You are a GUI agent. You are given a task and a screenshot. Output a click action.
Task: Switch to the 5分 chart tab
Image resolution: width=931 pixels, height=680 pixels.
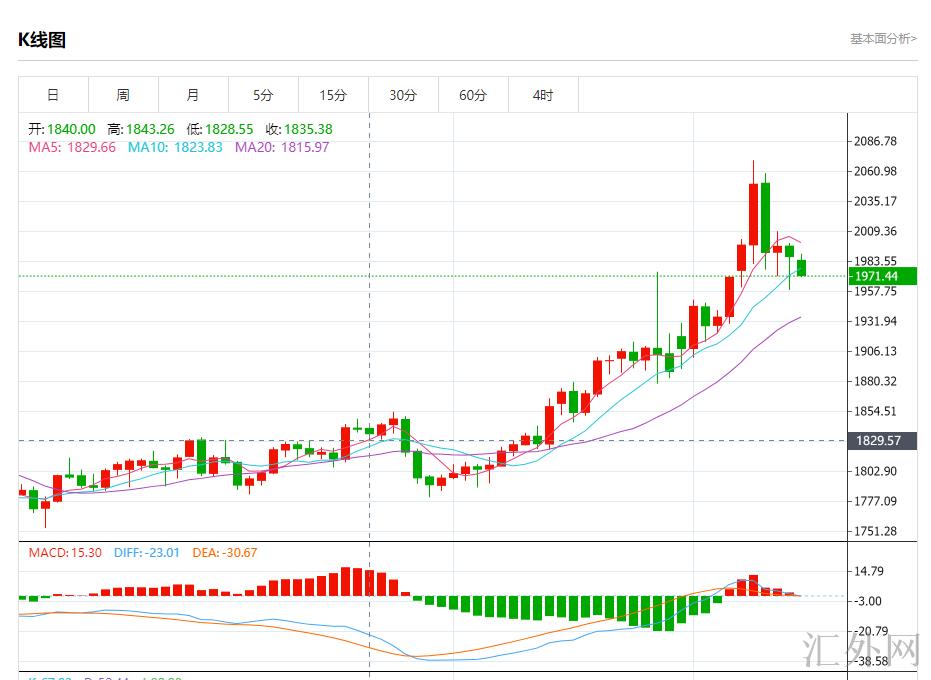[x=263, y=95]
